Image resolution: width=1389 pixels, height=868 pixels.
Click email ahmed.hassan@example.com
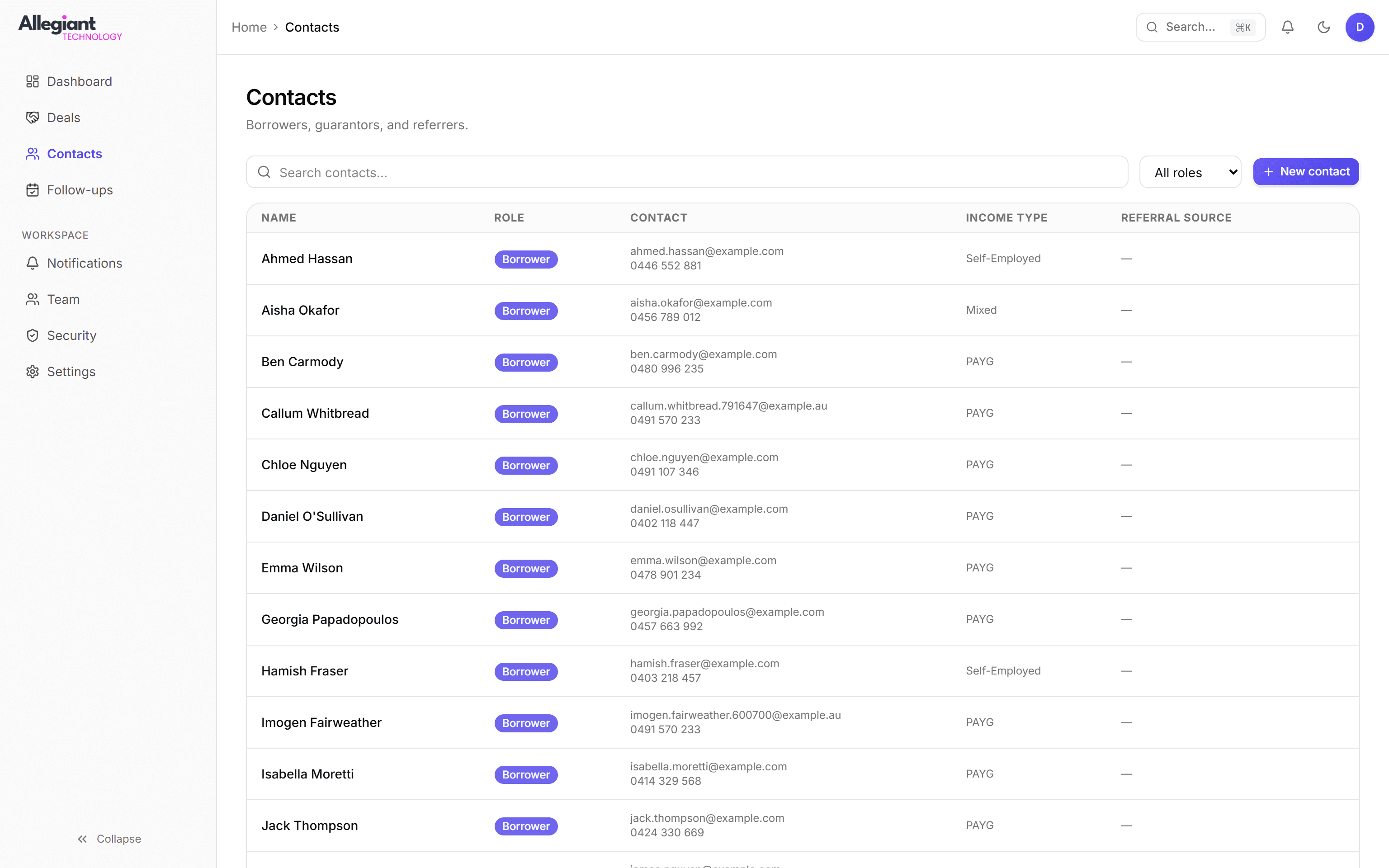[x=707, y=251]
